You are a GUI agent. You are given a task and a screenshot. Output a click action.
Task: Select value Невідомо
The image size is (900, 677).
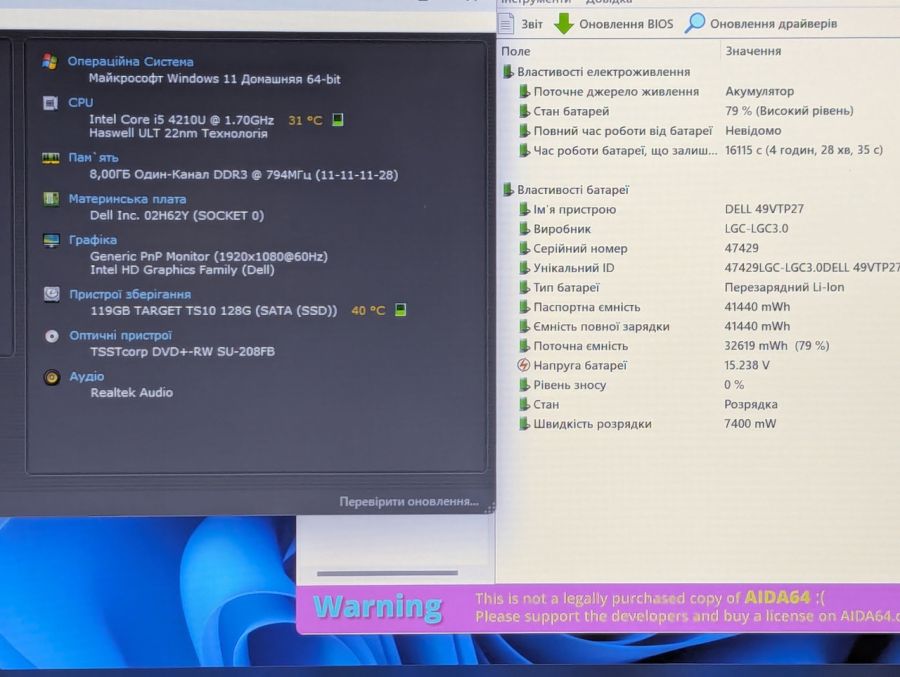click(753, 130)
